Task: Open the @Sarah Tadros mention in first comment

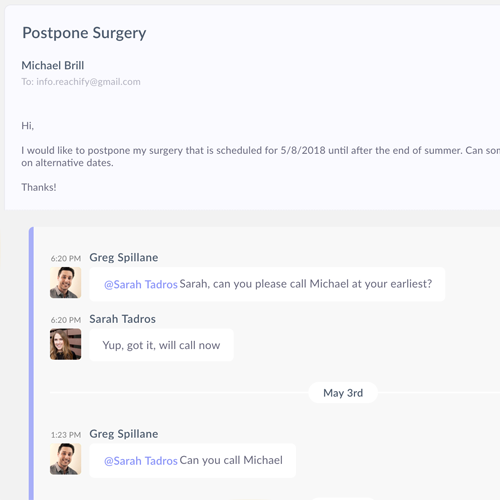Action: pyautogui.click(x=141, y=284)
